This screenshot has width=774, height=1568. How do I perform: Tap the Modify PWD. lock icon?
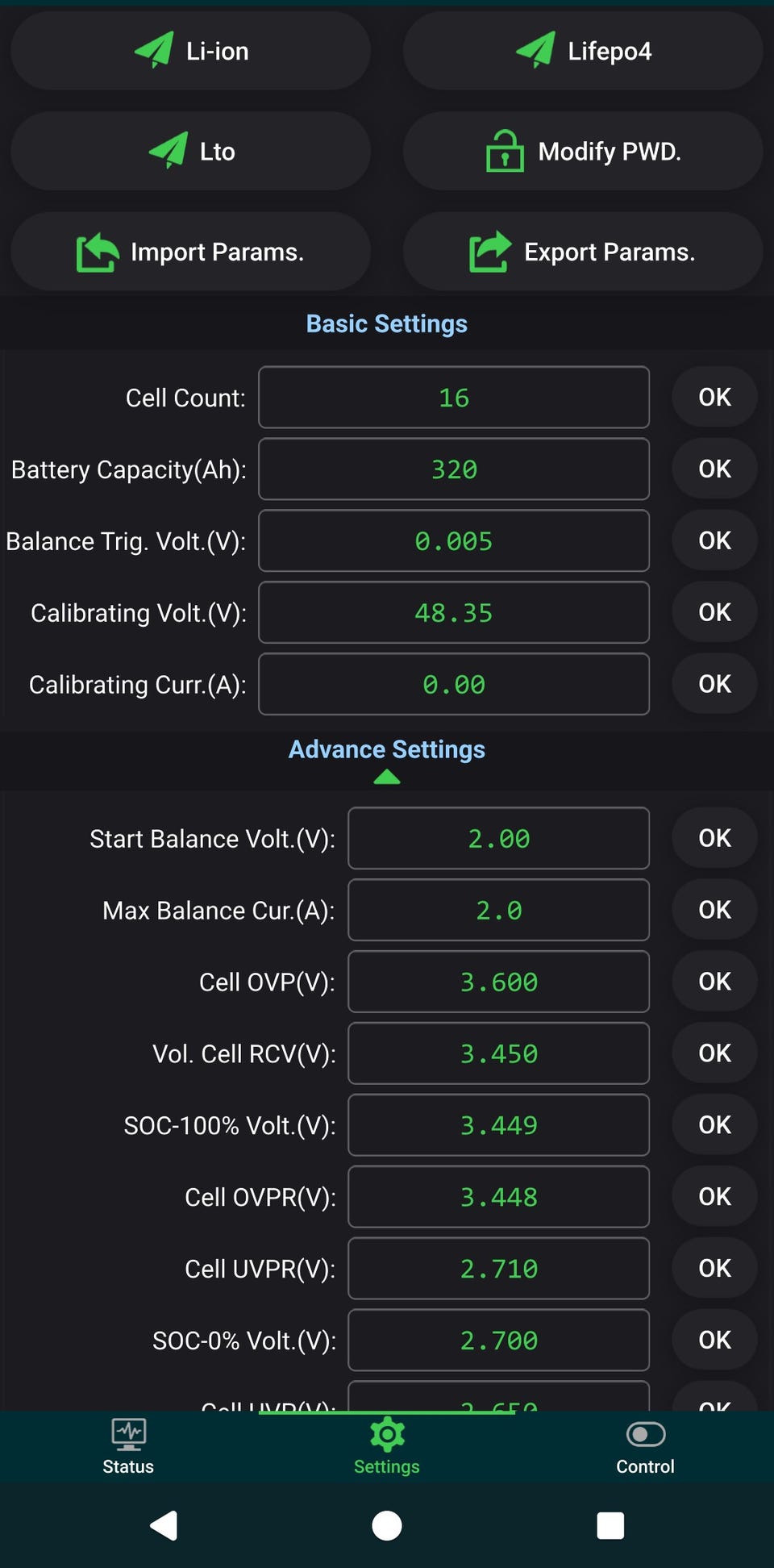click(505, 151)
